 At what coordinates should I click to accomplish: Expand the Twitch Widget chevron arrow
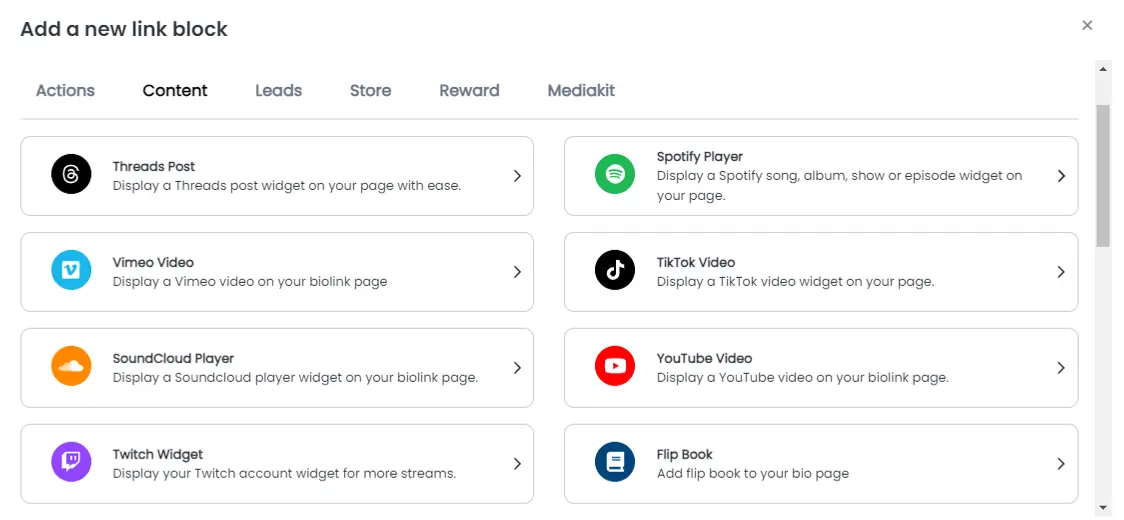click(517, 464)
